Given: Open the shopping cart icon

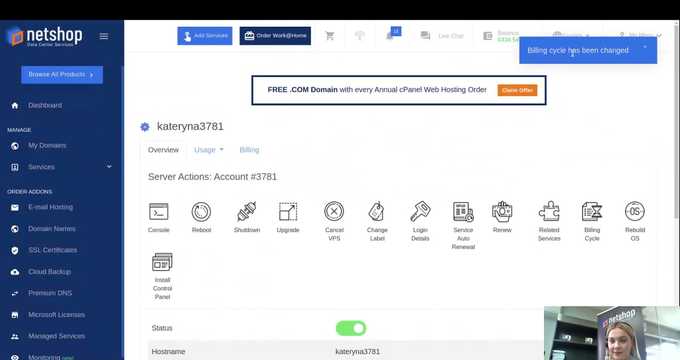Looking at the screenshot, I should [x=330, y=36].
